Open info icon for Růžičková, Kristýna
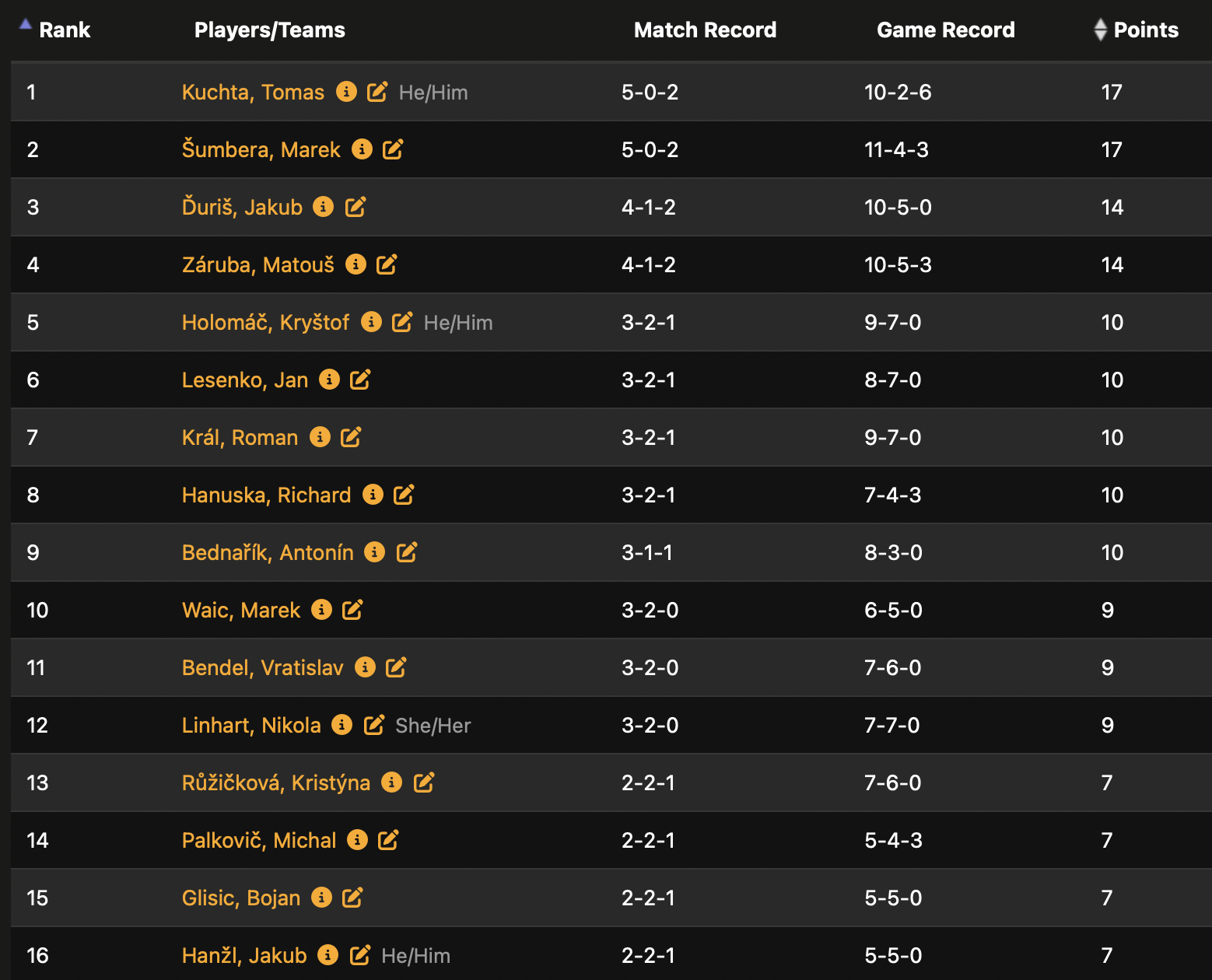 [x=391, y=782]
